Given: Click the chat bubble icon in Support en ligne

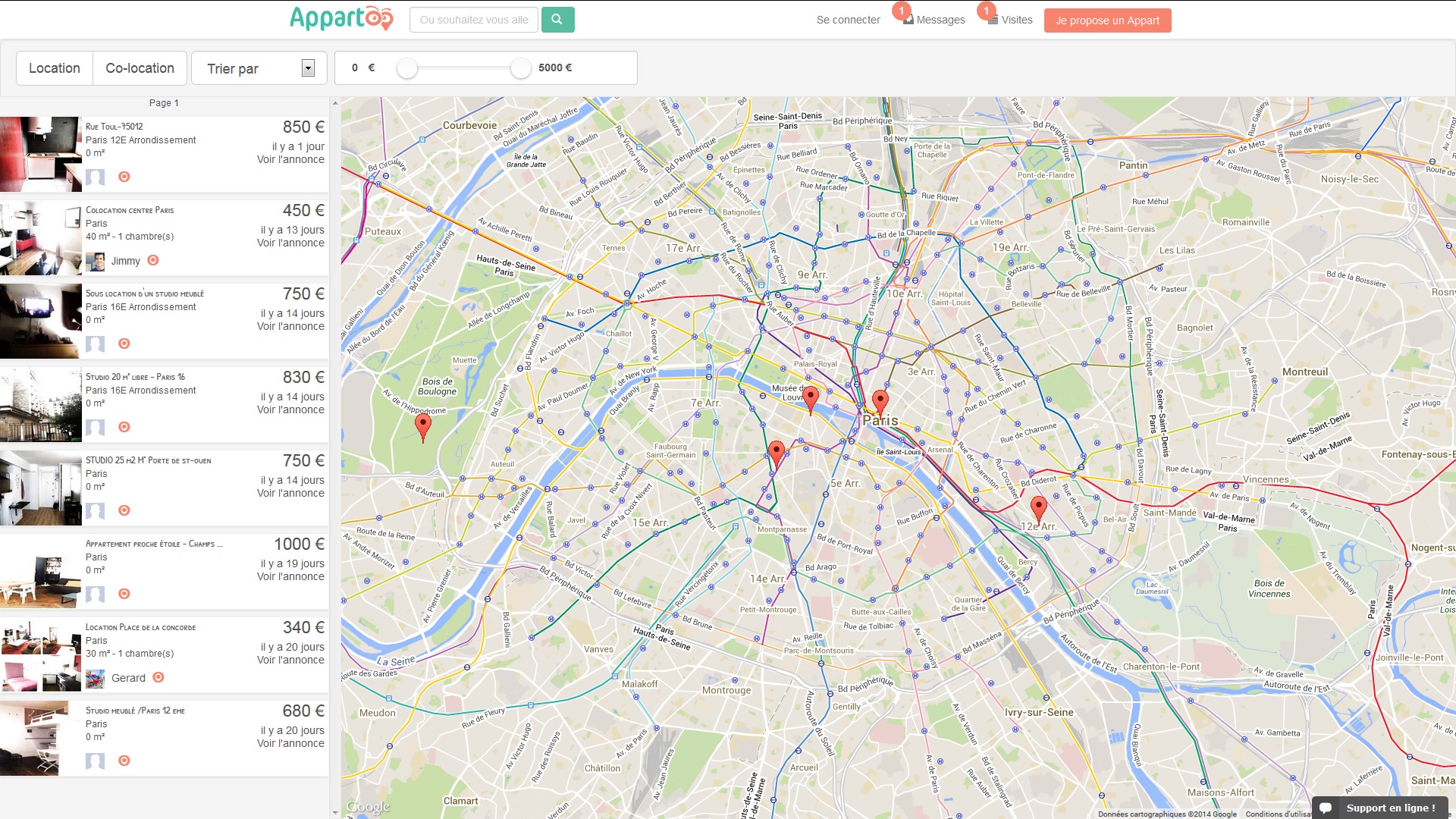Looking at the screenshot, I should pos(1326,808).
